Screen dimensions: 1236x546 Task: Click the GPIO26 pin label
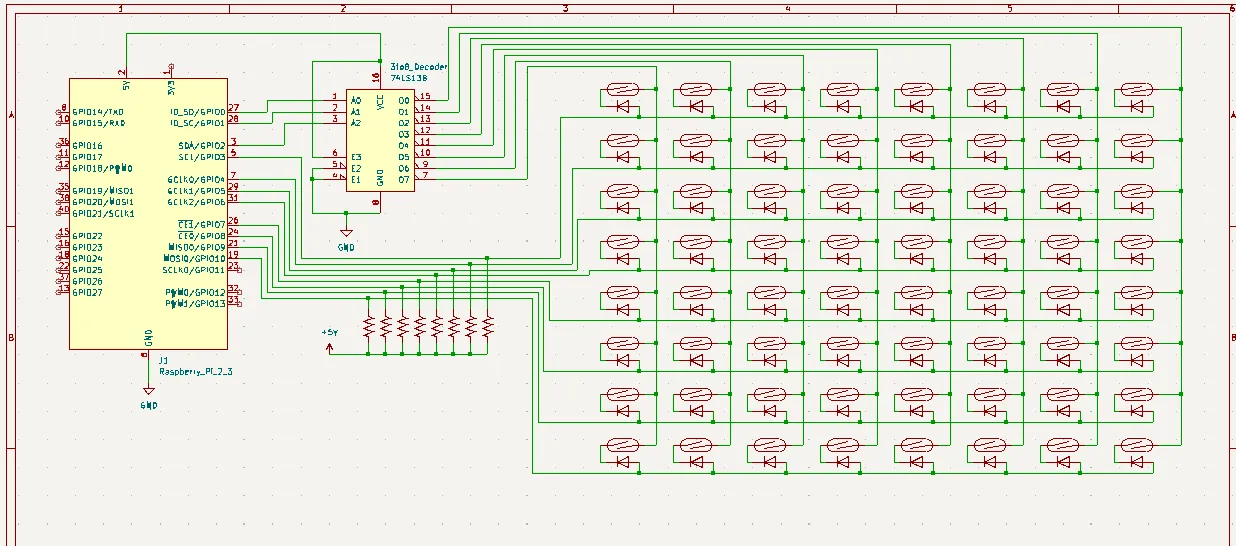87,281
